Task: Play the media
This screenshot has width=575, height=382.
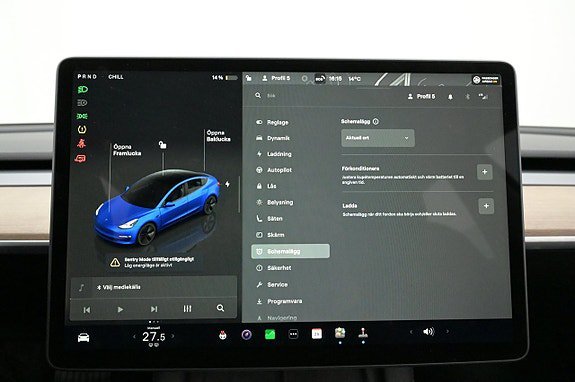Action: point(120,310)
